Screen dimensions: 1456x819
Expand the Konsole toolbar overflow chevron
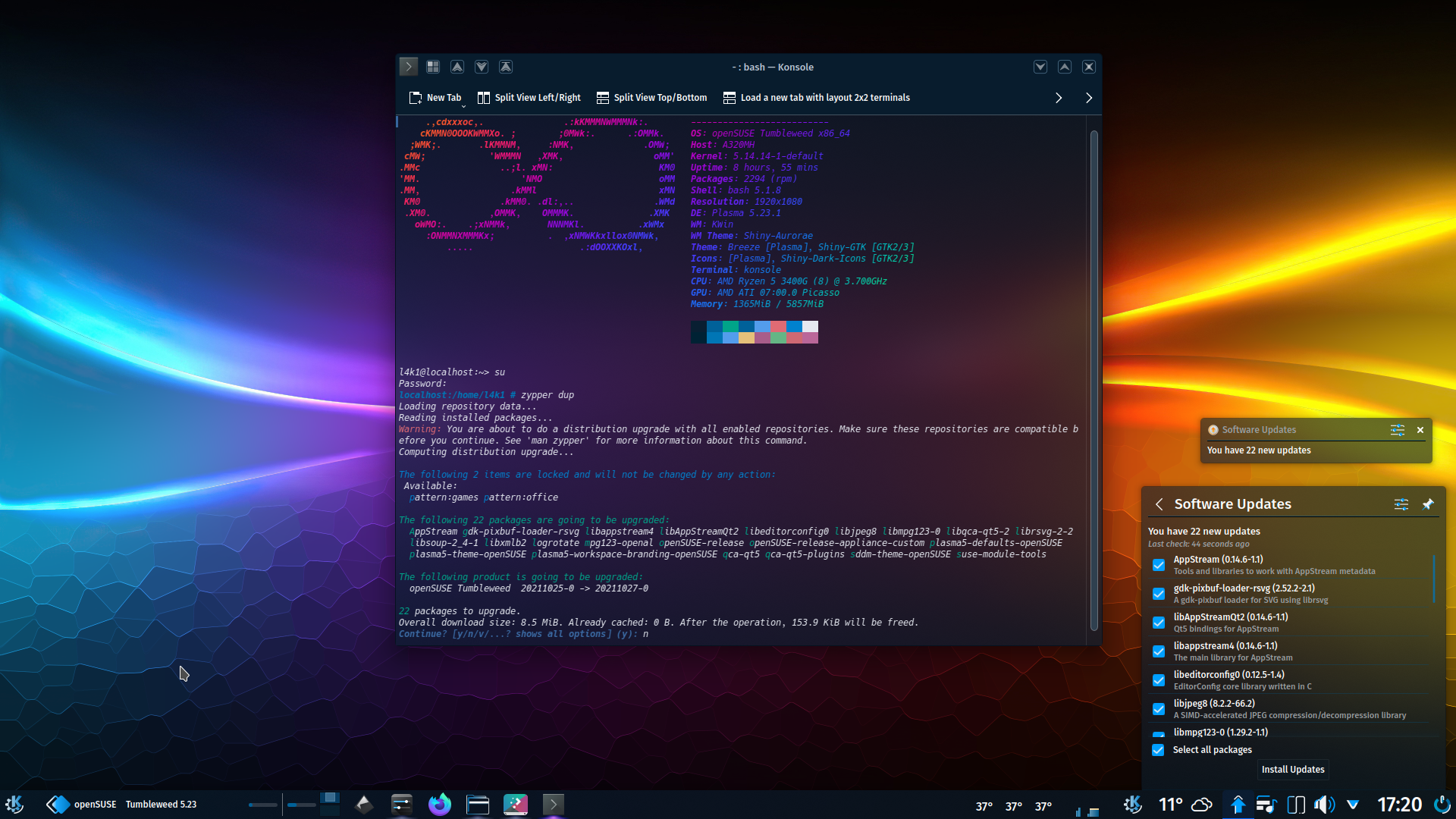click(x=1059, y=98)
